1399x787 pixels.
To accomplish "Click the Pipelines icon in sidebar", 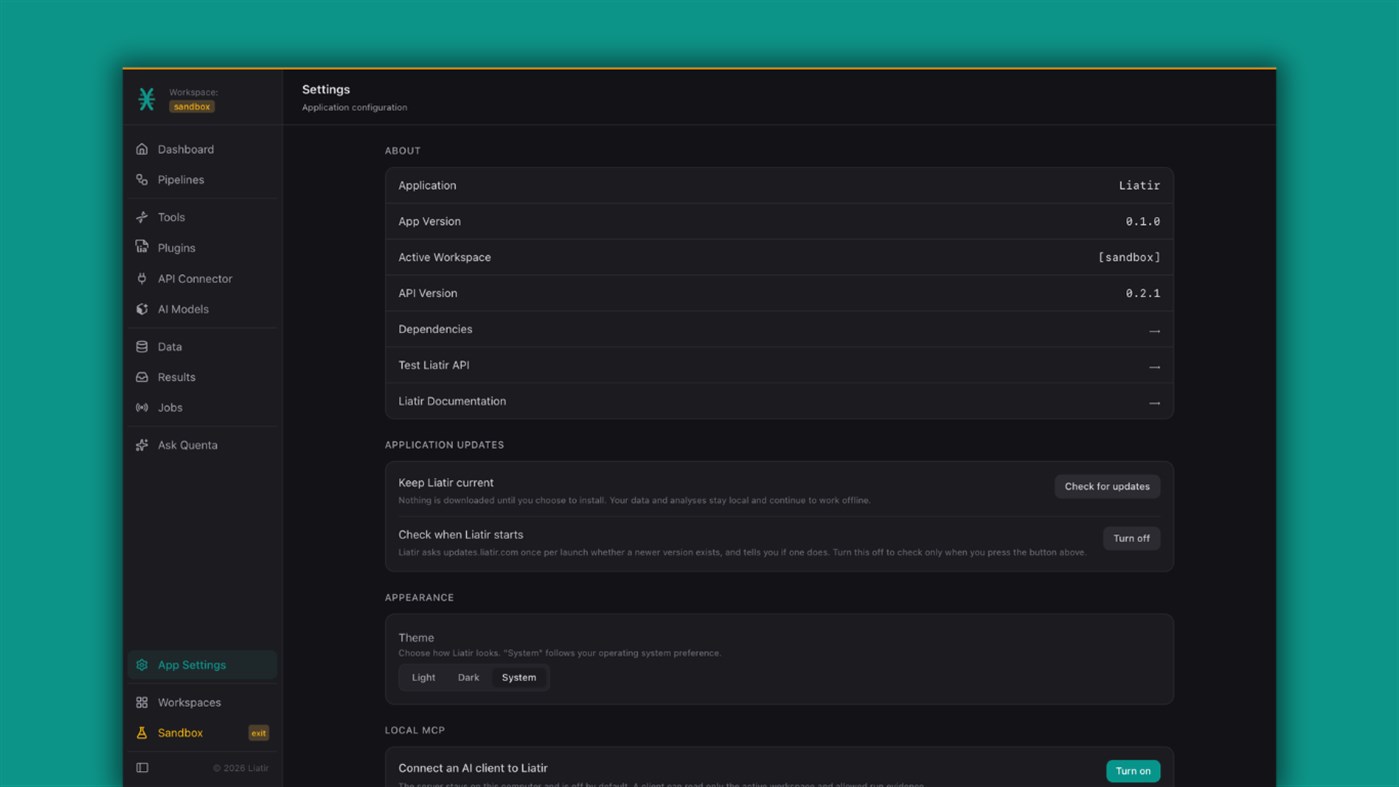I will 142,180.
